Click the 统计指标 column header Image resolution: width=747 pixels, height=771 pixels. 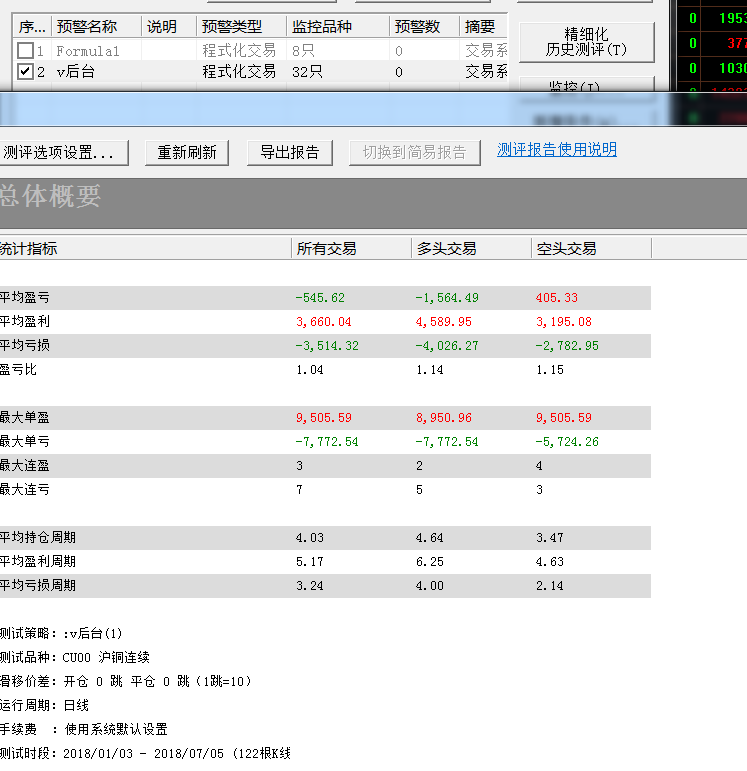(145, 249)
